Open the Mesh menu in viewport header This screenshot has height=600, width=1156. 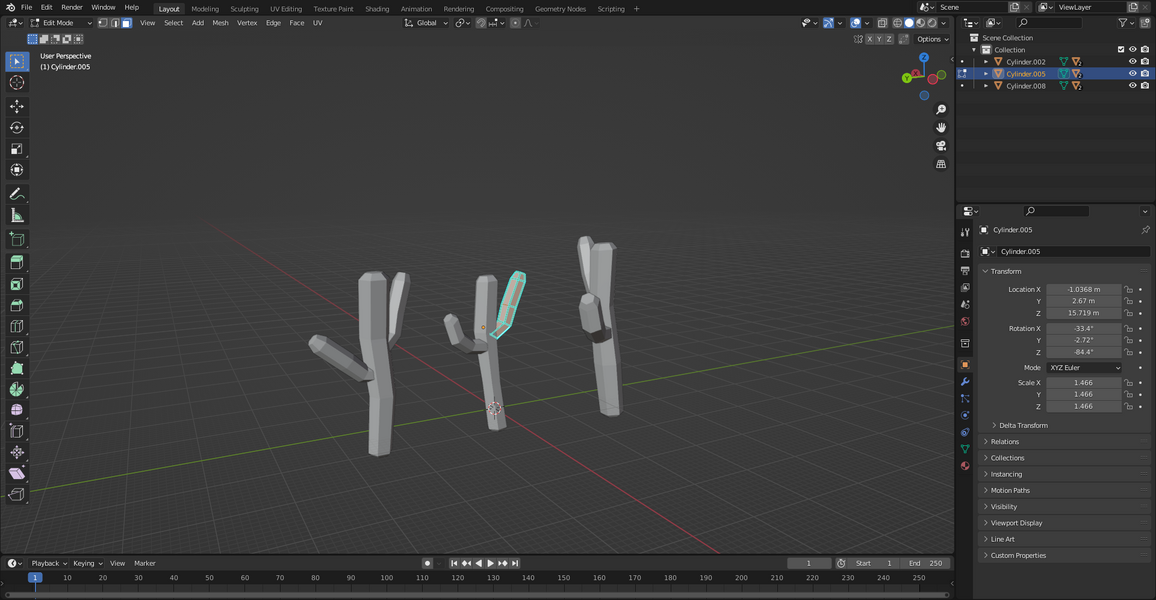220,23
